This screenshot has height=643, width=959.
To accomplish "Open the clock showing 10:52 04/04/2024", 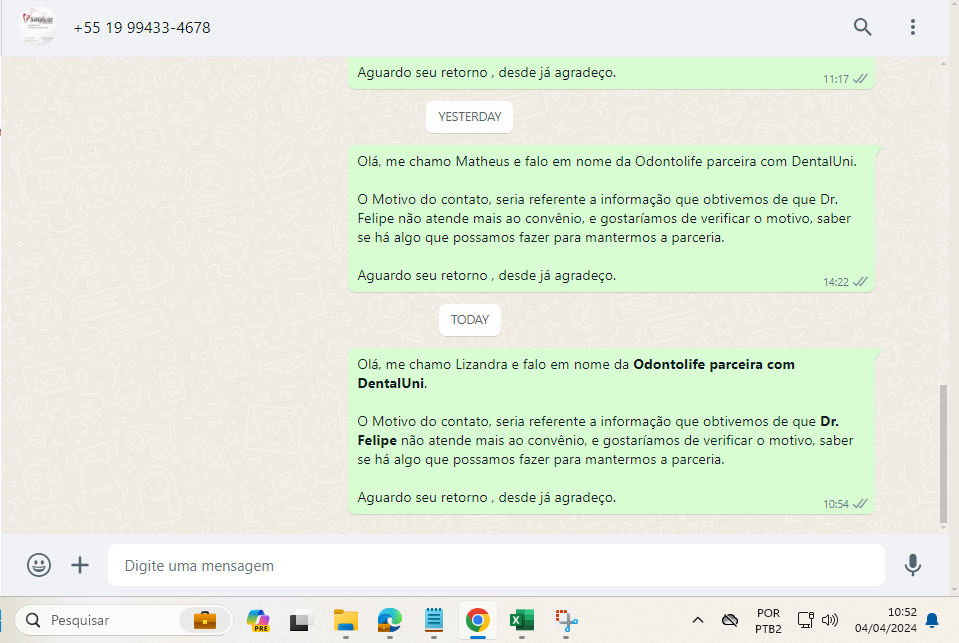I will tap(886, 620).
